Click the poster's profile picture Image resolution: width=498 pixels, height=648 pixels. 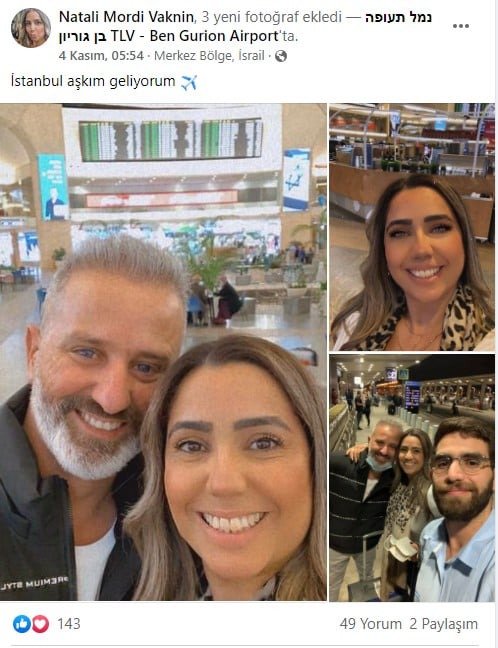pyautogui.click(x=31, y=27)
